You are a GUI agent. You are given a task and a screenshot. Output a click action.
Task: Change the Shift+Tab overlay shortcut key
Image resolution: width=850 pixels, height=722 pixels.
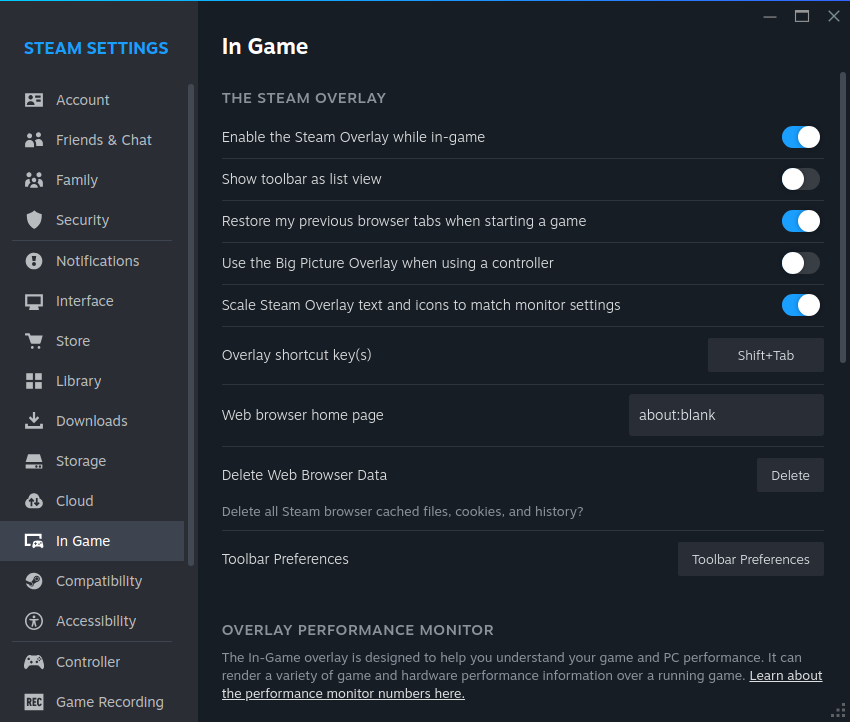pos(765,355)
